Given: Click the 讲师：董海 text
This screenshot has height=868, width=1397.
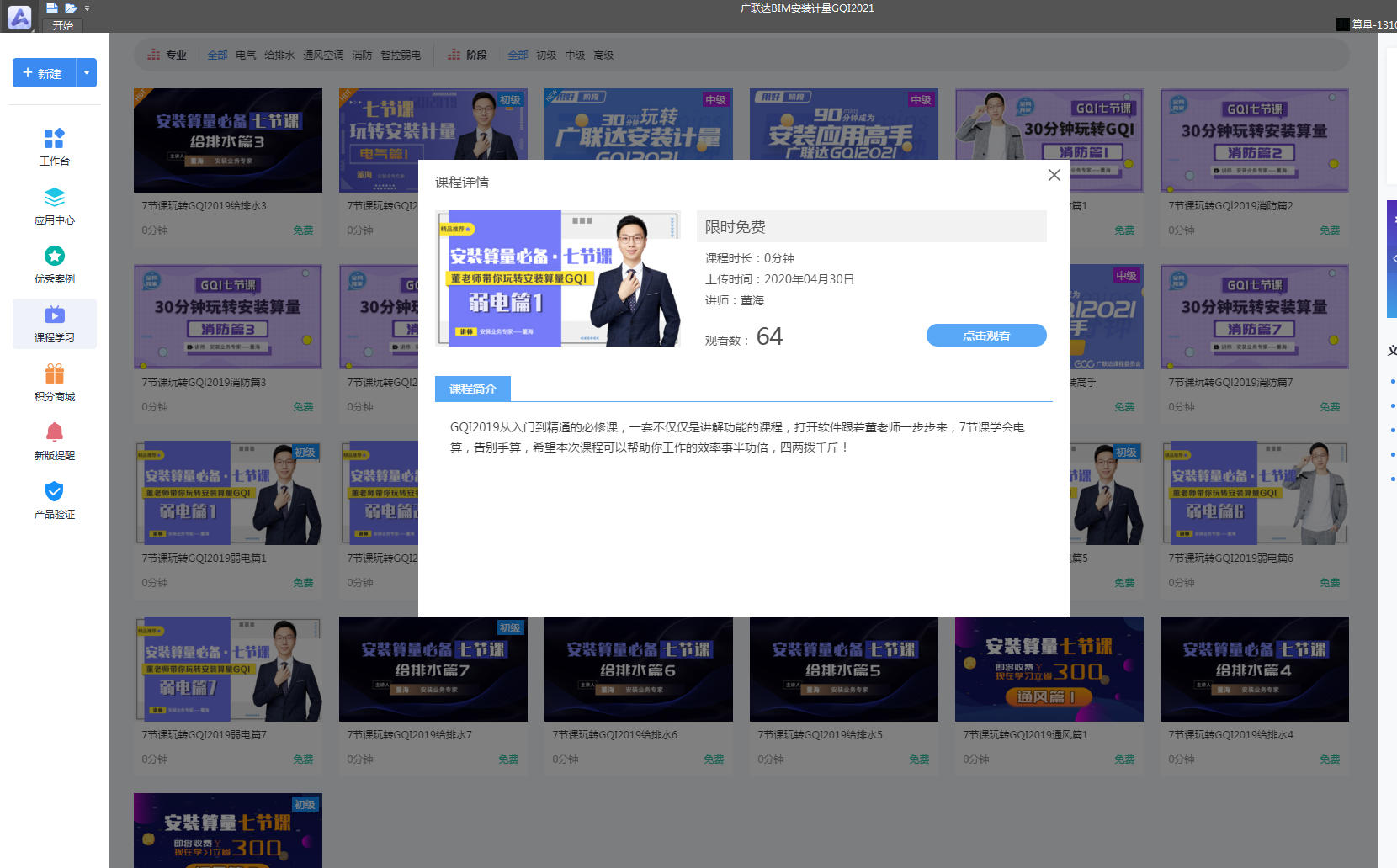Looking at the screenshot, I should click(735, 300).
